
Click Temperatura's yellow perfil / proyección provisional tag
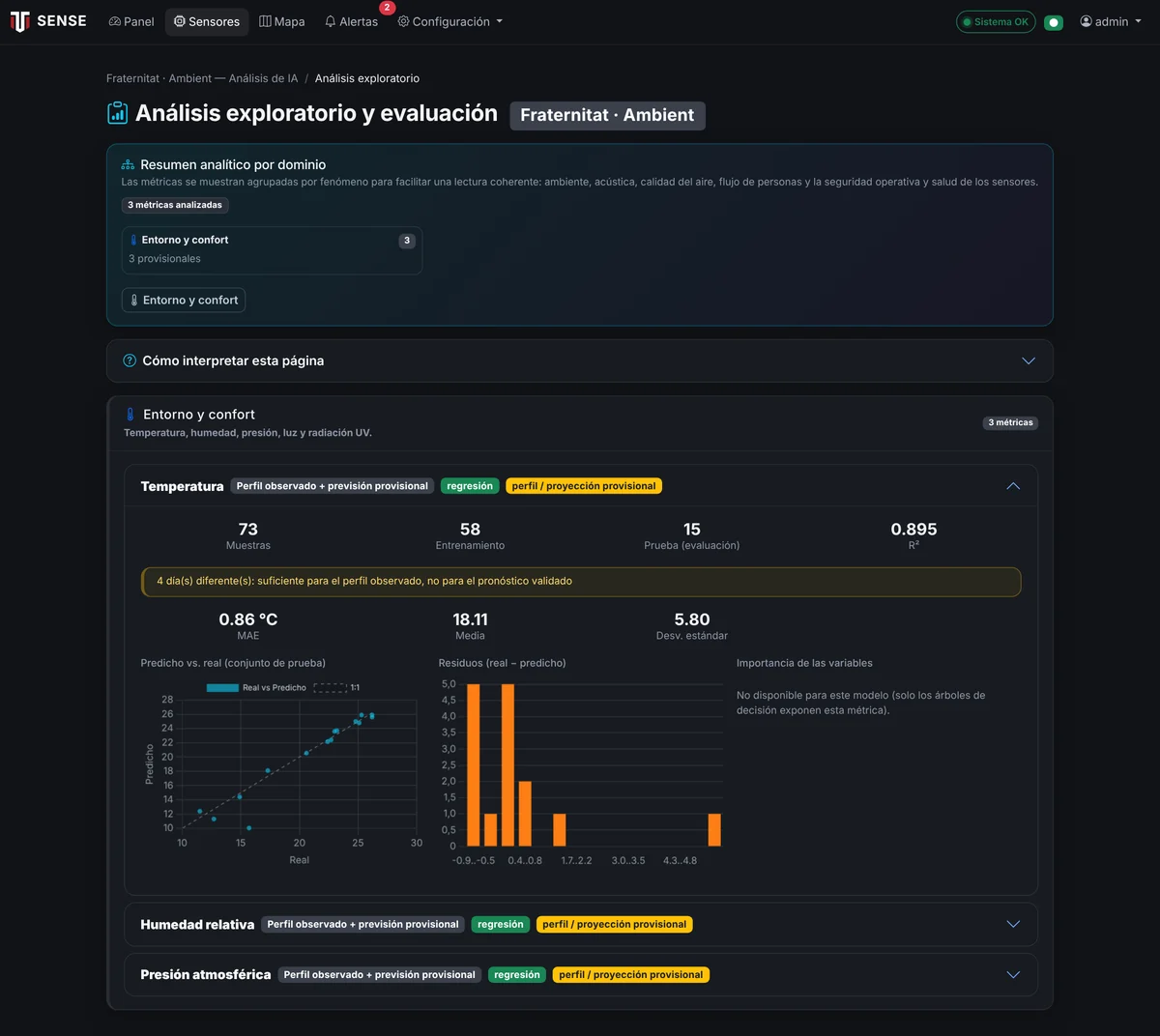click(x=584, y=486)
